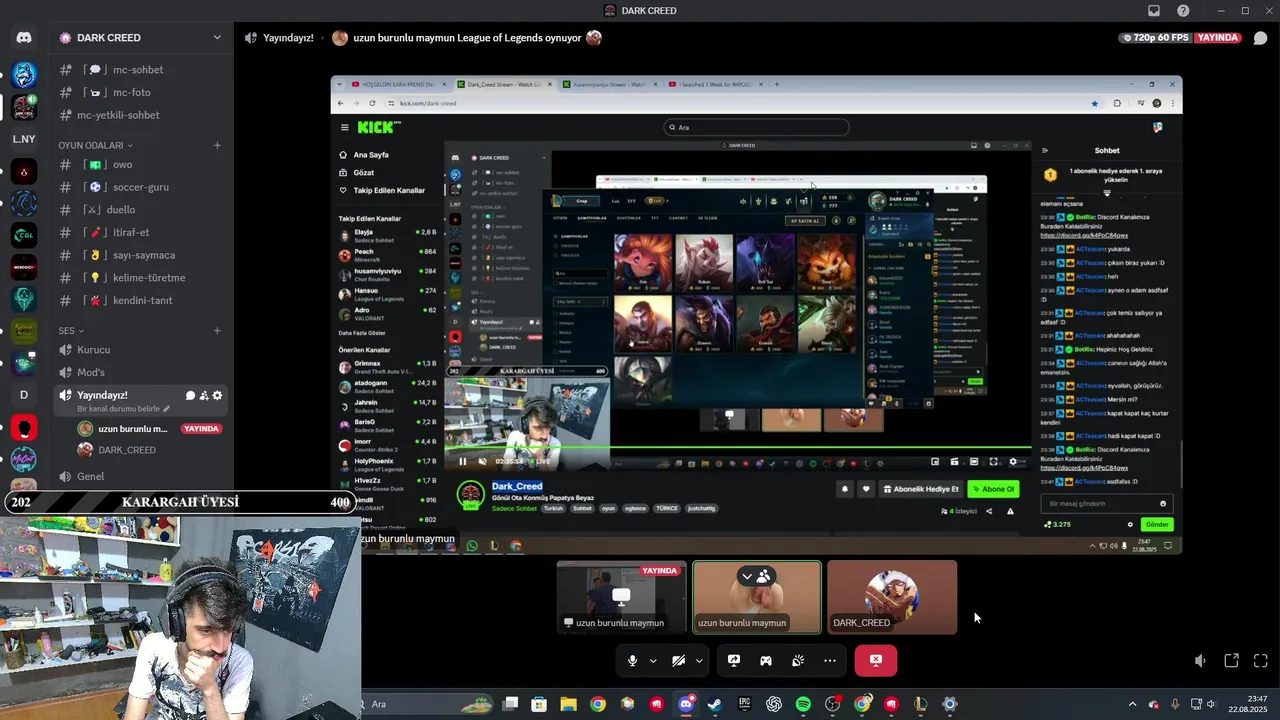Open the kendini-tanıt channel

point(140,300)
